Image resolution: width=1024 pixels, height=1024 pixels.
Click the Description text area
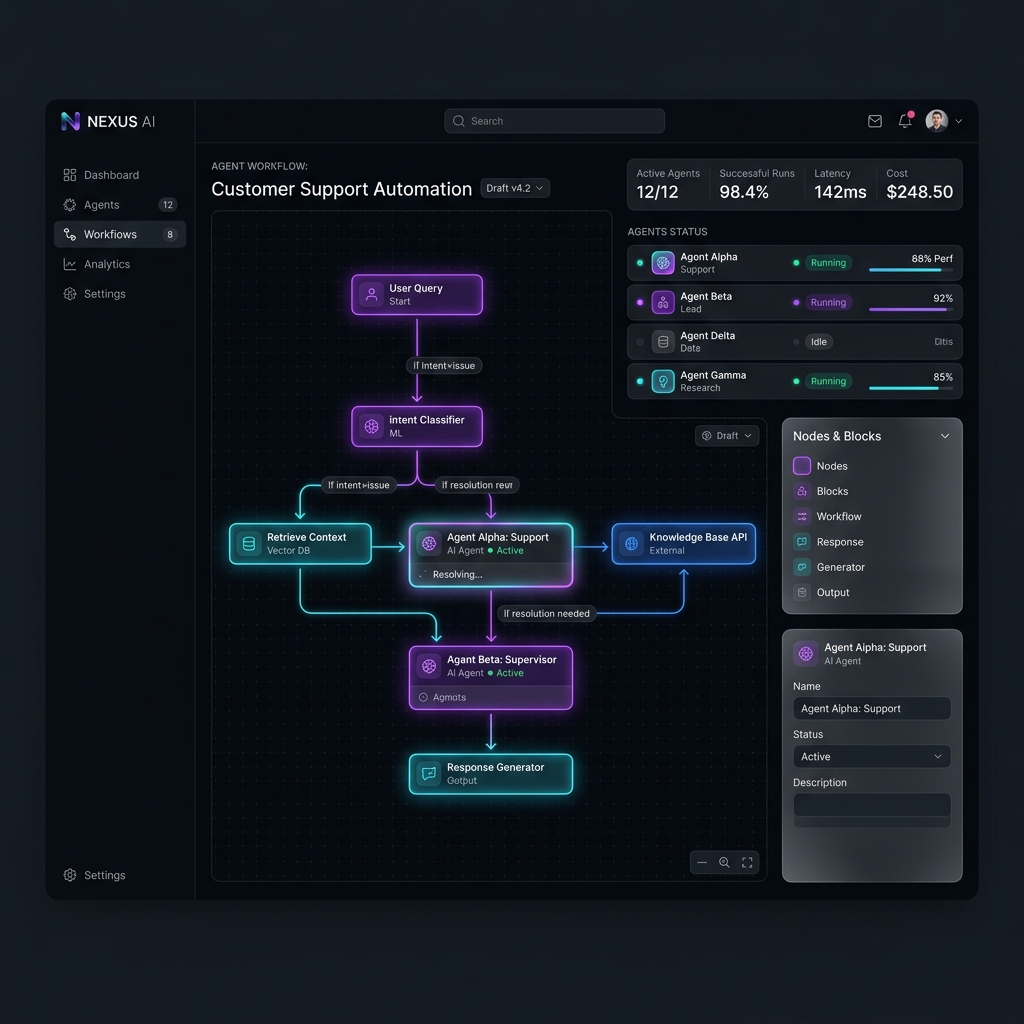point(872,810)
